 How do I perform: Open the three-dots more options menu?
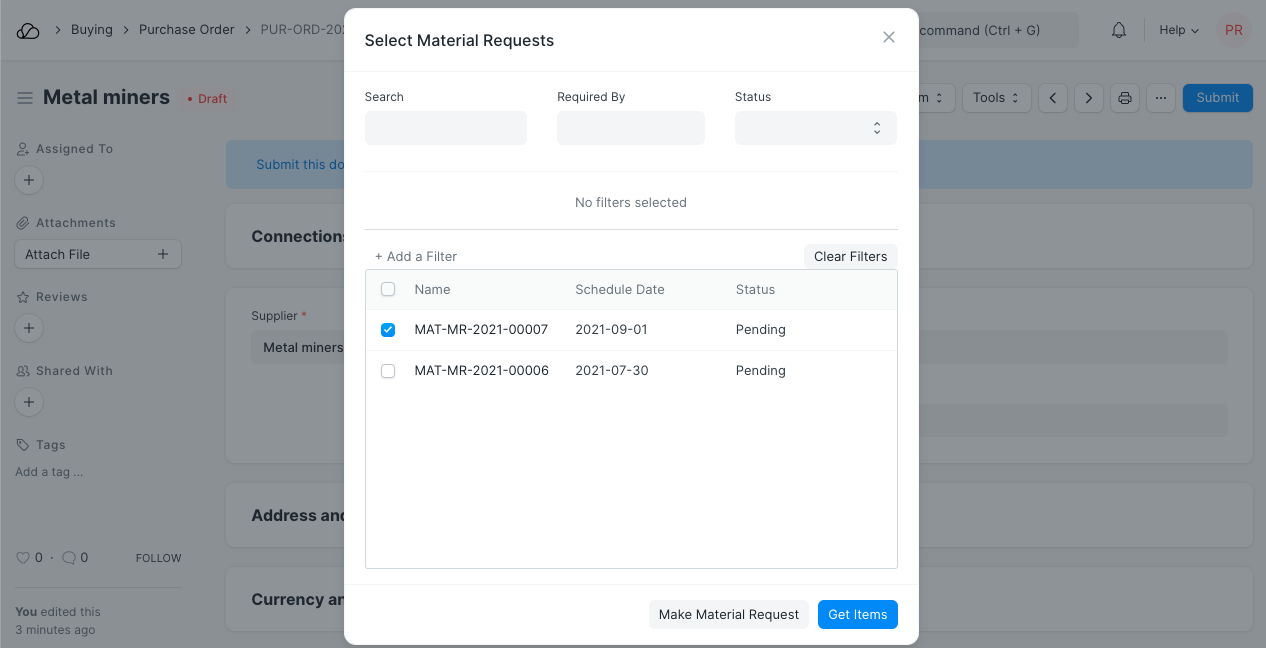pos(1160,98)
